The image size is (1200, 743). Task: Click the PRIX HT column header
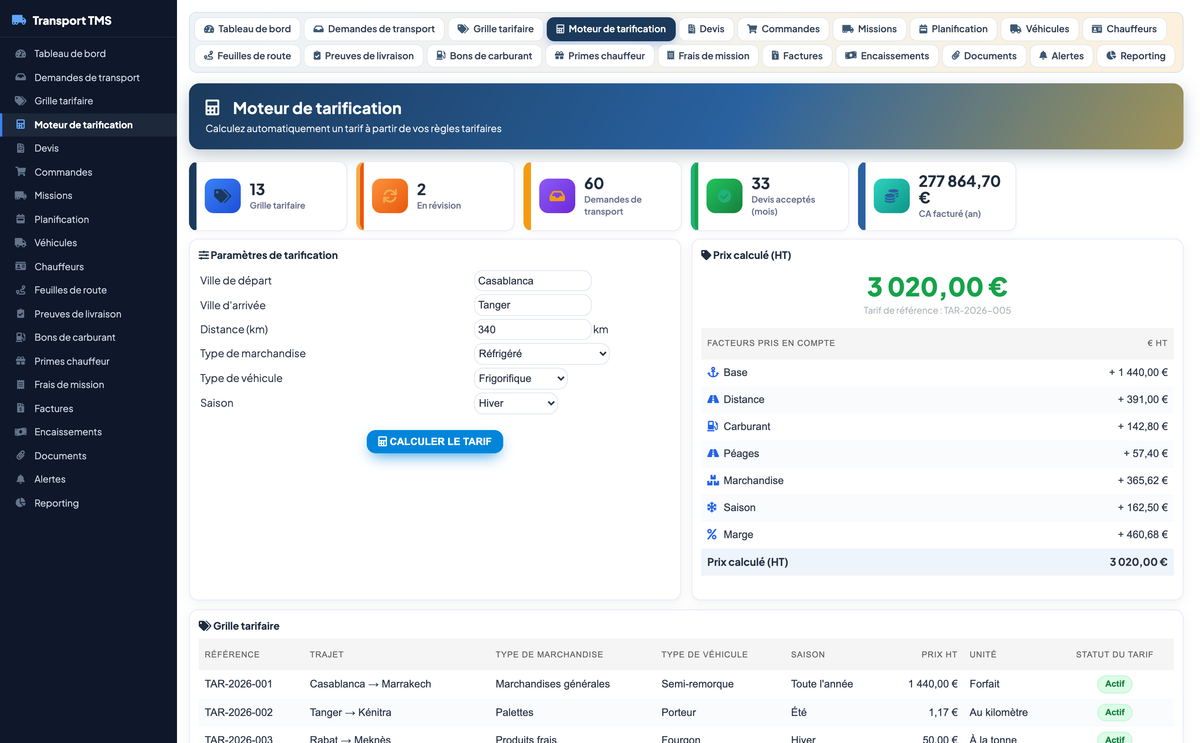(939, 655)
